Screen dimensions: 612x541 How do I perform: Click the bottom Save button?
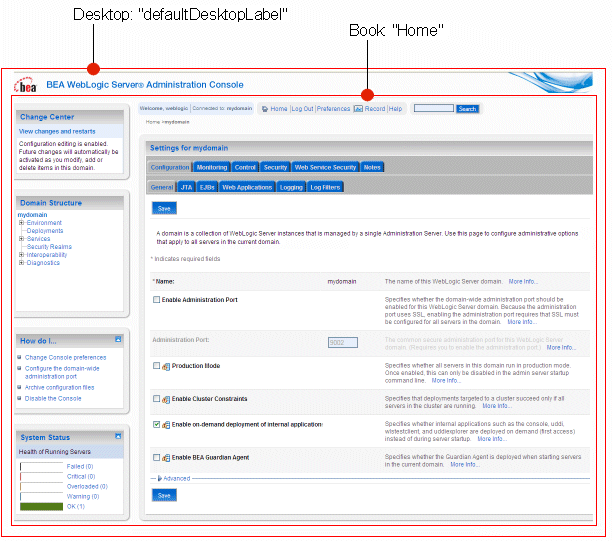point(164,495)
